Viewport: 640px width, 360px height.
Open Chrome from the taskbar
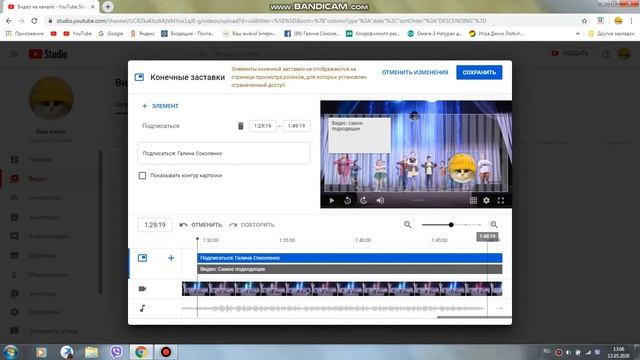(x=141, y=352)
